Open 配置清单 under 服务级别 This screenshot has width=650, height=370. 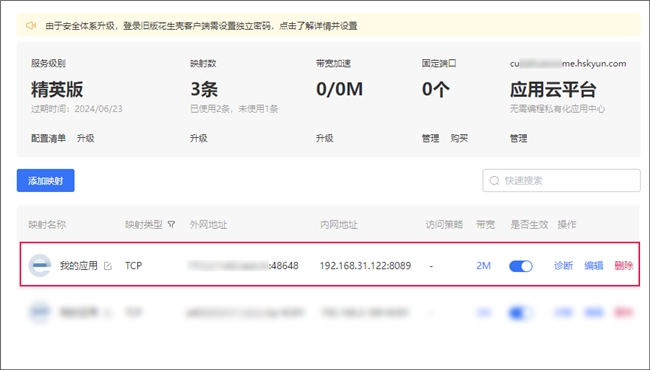(48, 138)
